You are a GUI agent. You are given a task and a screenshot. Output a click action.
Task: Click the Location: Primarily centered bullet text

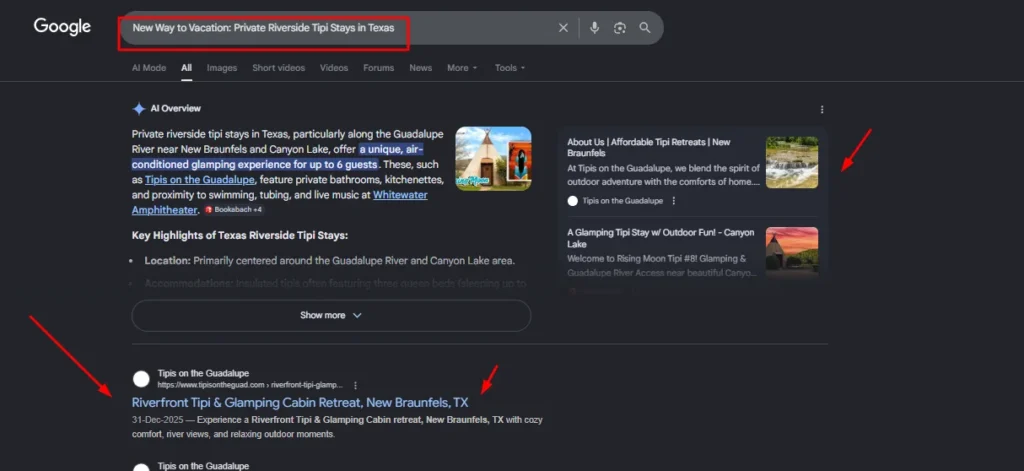pos(330,261)
